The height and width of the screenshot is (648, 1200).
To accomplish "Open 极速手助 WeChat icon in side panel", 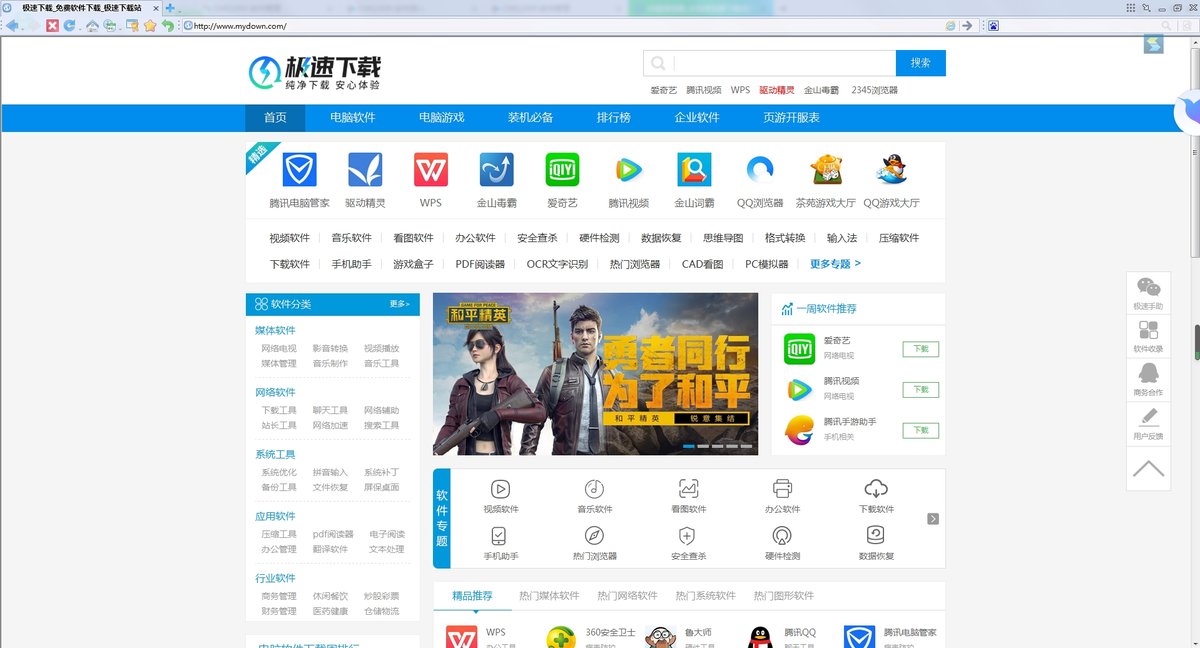I will point(1148,288).
